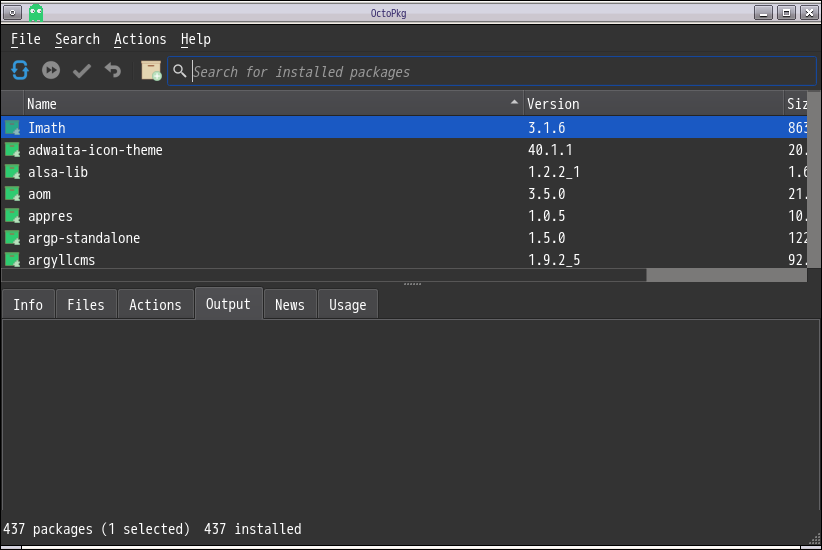Click the OctoPkg ghost icon in title bar
822x550 pixels.
(36, 13)
